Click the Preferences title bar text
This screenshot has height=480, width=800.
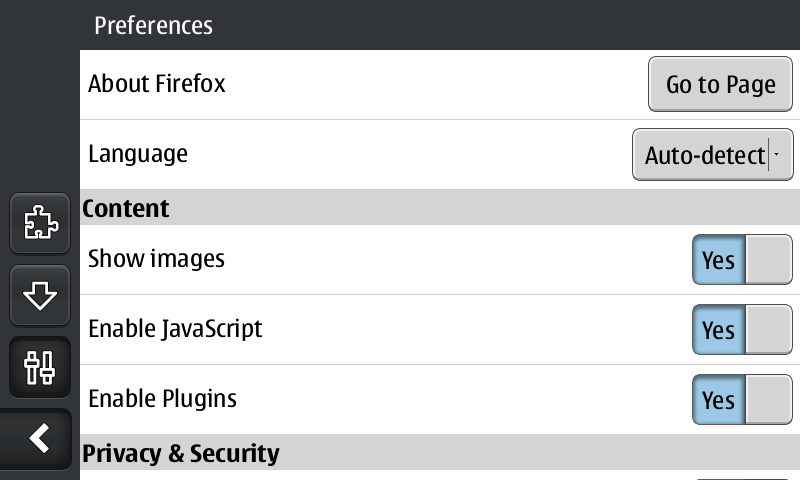[153, 25]
